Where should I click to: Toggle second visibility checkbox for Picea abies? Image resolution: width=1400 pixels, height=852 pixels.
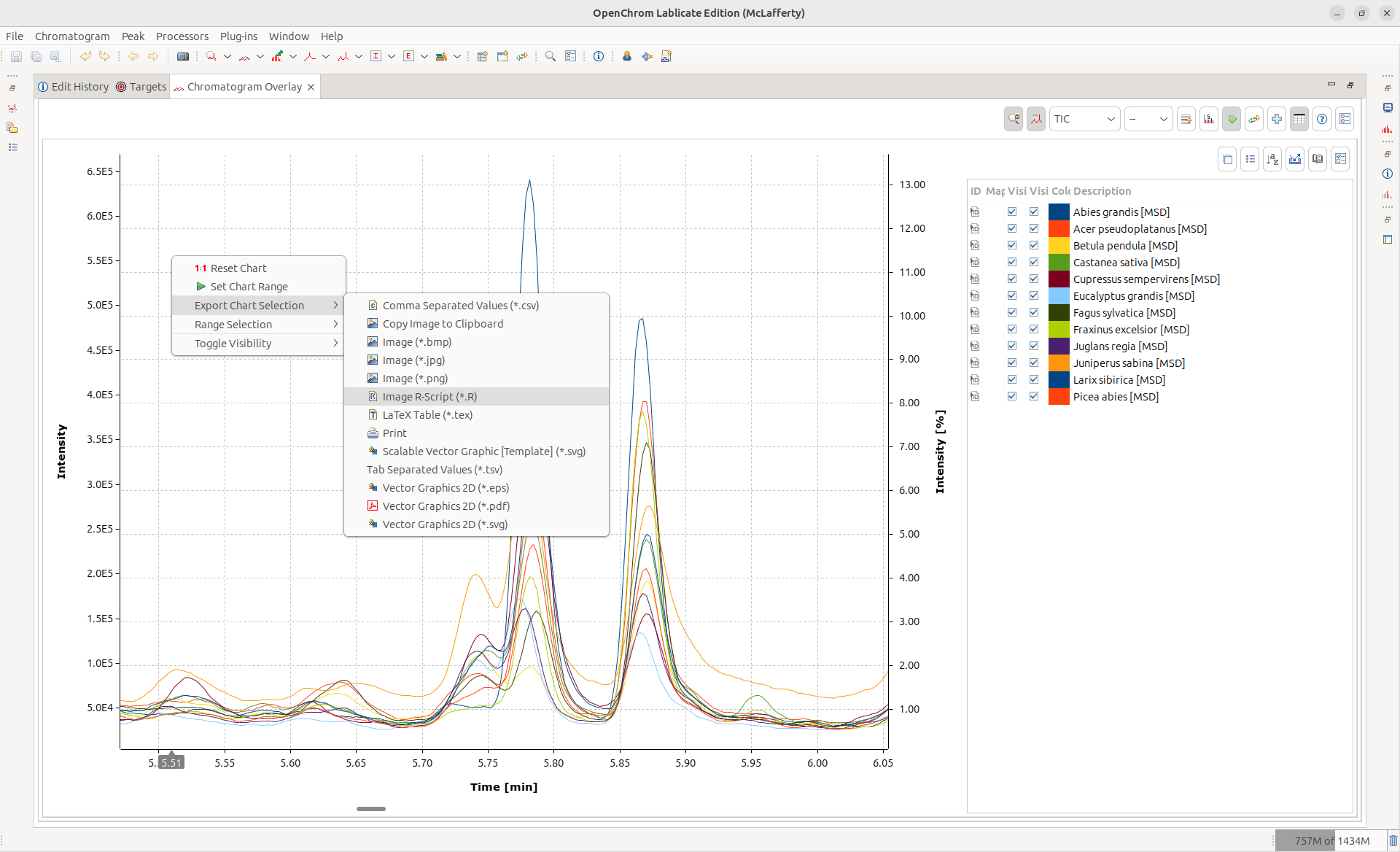click(1034, 396)
